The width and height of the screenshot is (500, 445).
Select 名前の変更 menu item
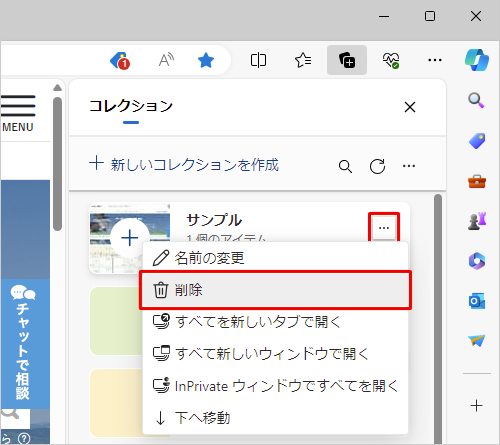tap(275, 258)
